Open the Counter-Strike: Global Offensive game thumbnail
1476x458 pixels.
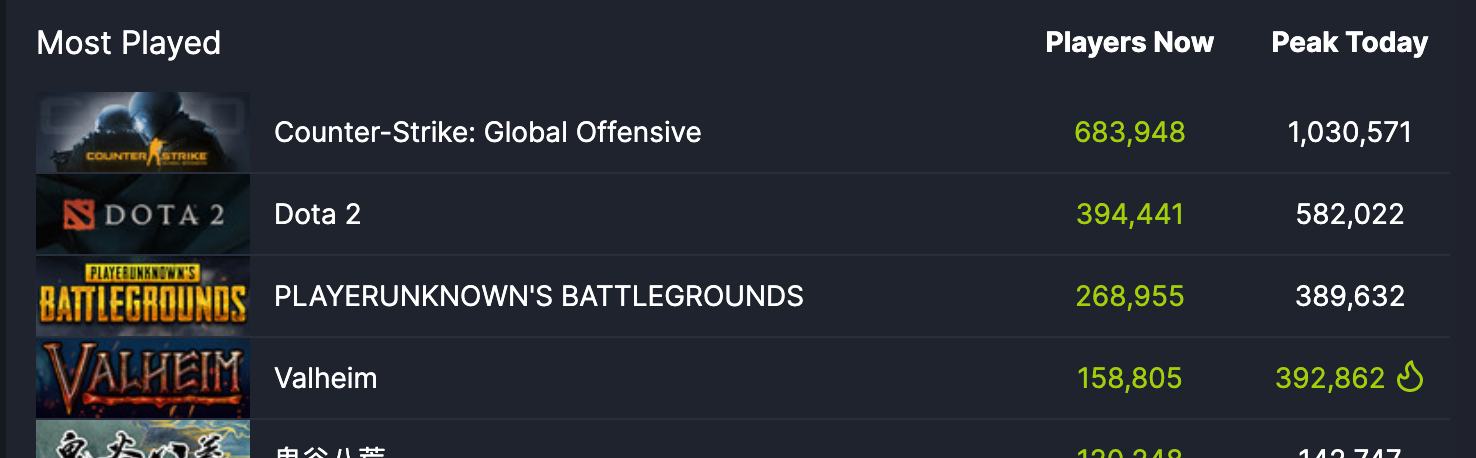coord(143,133)
